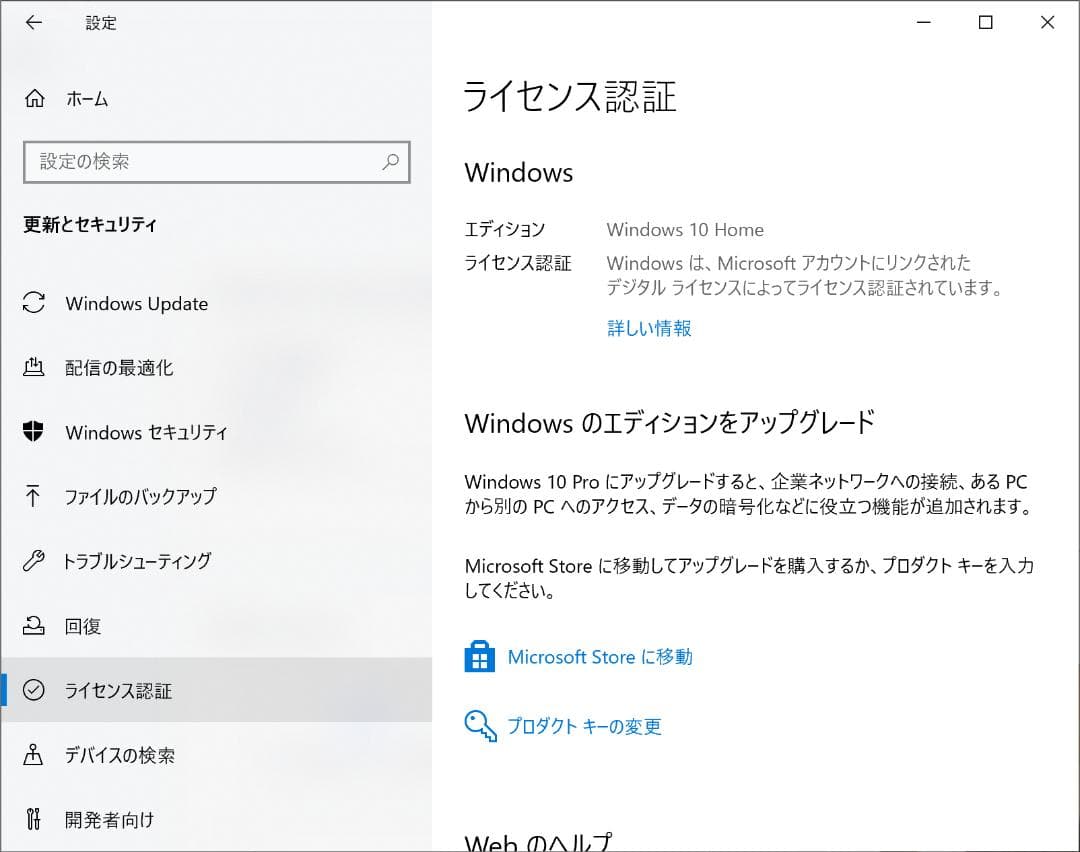Click Microsoft Store に移動
This screenshot has height=852, width=1080.
(x=601, y=656)
